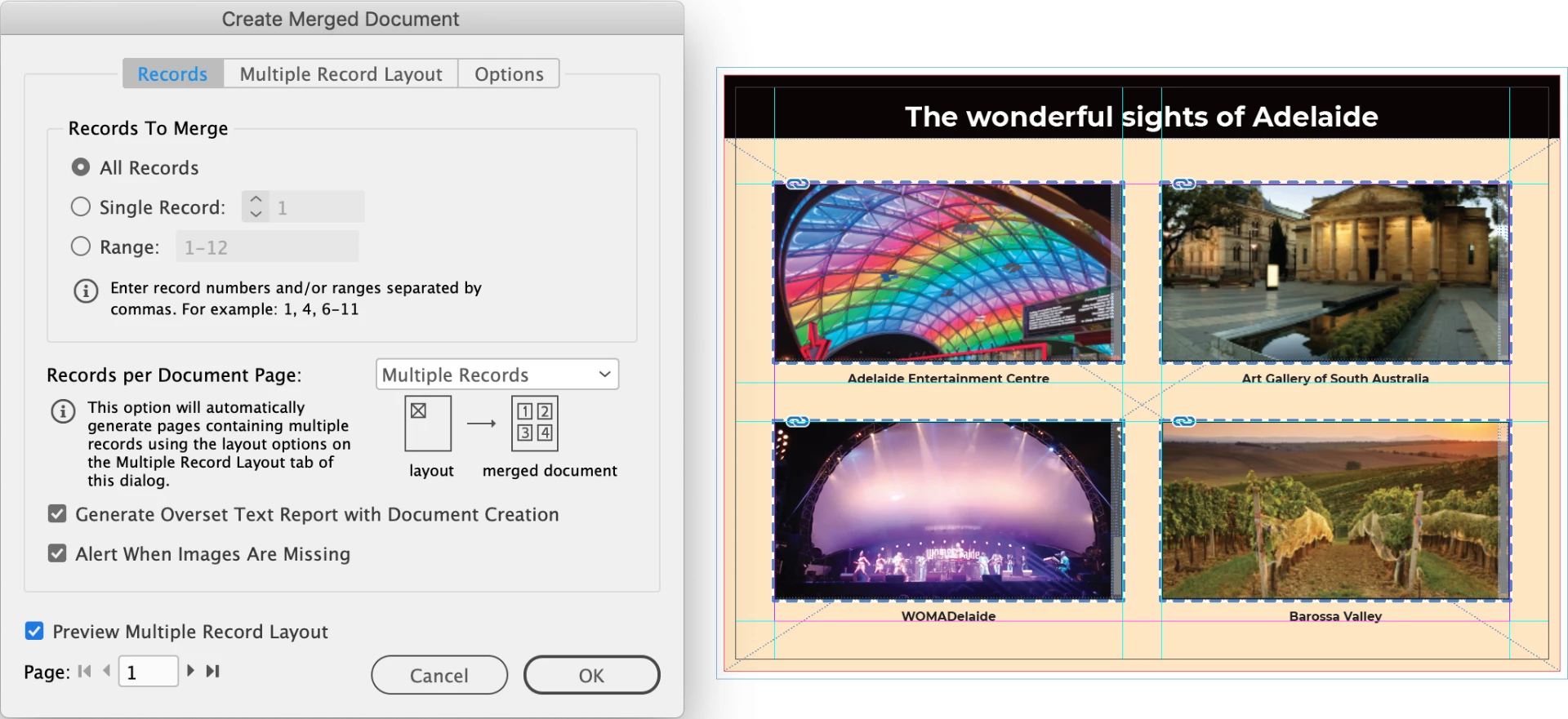Click the 'layout' label under the diagram
The width and height of the screenshot is (1568, 719).
coord(431,470)
